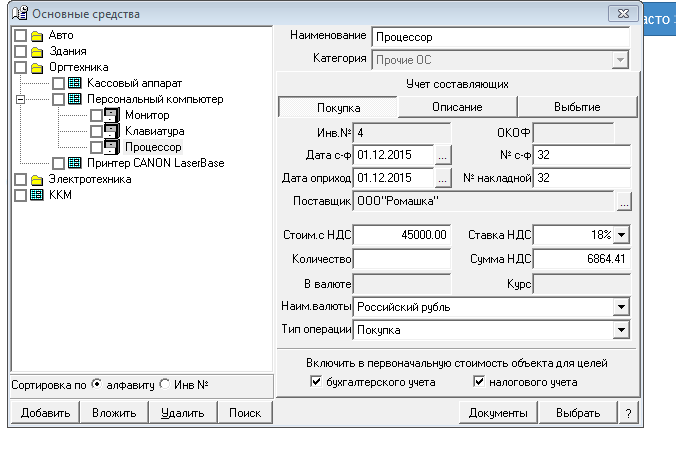Screen dimensions: 676x471
Task: Click the component icon beside Процессор
Action: pos(112,147)
